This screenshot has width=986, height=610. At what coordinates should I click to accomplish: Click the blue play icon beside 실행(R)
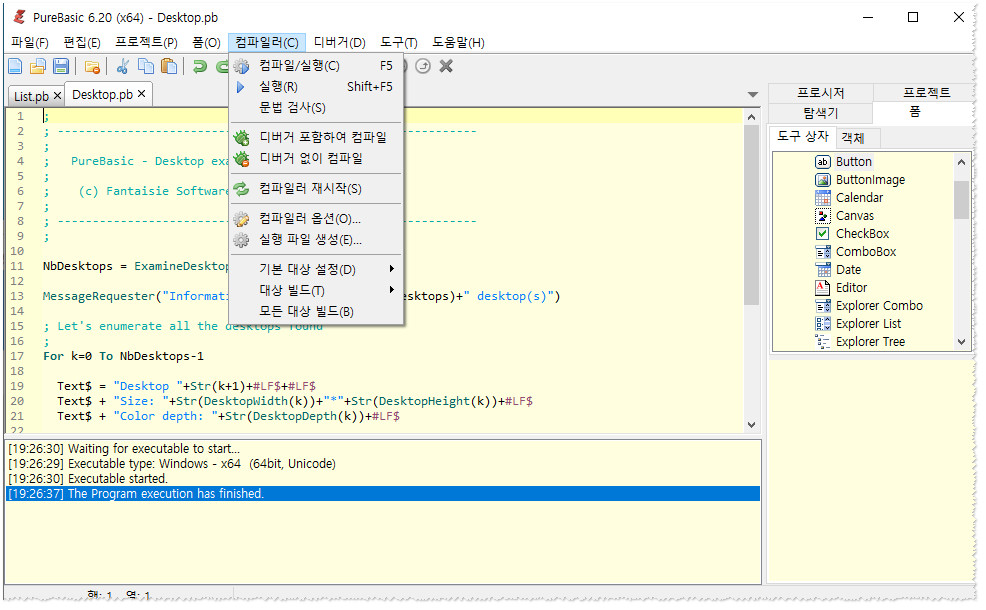point(240,87)
